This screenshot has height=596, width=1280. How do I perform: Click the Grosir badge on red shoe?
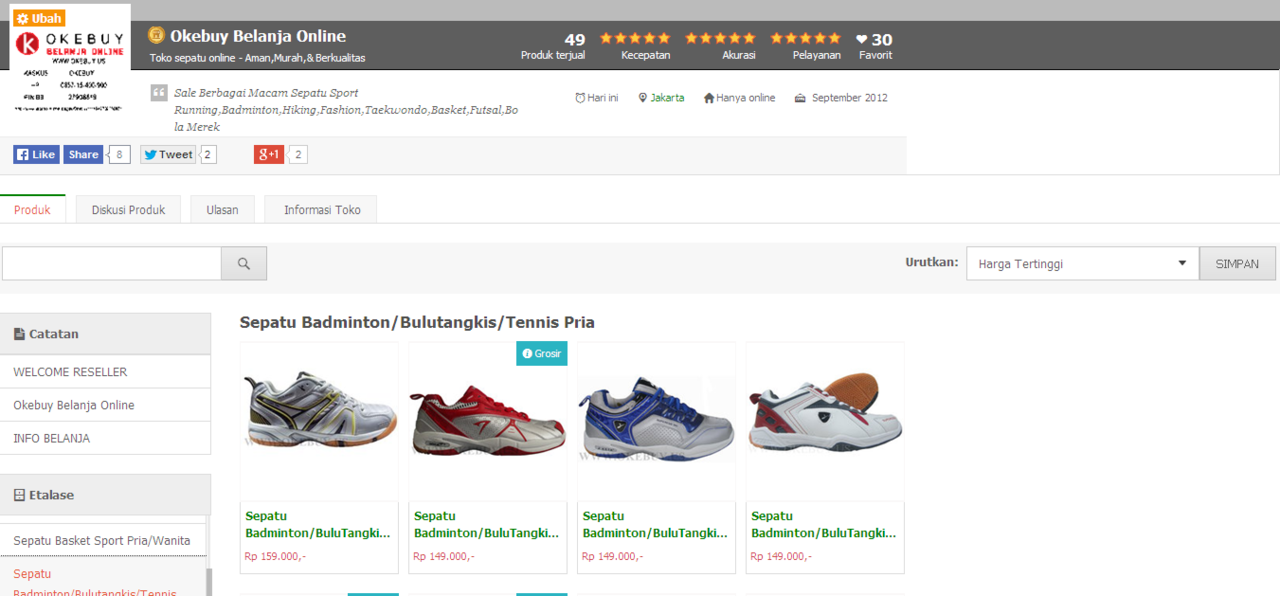[542, 354]
